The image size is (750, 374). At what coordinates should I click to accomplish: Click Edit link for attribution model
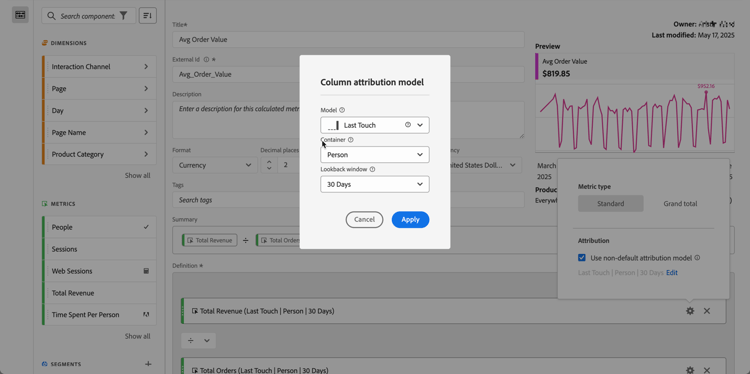672,273
